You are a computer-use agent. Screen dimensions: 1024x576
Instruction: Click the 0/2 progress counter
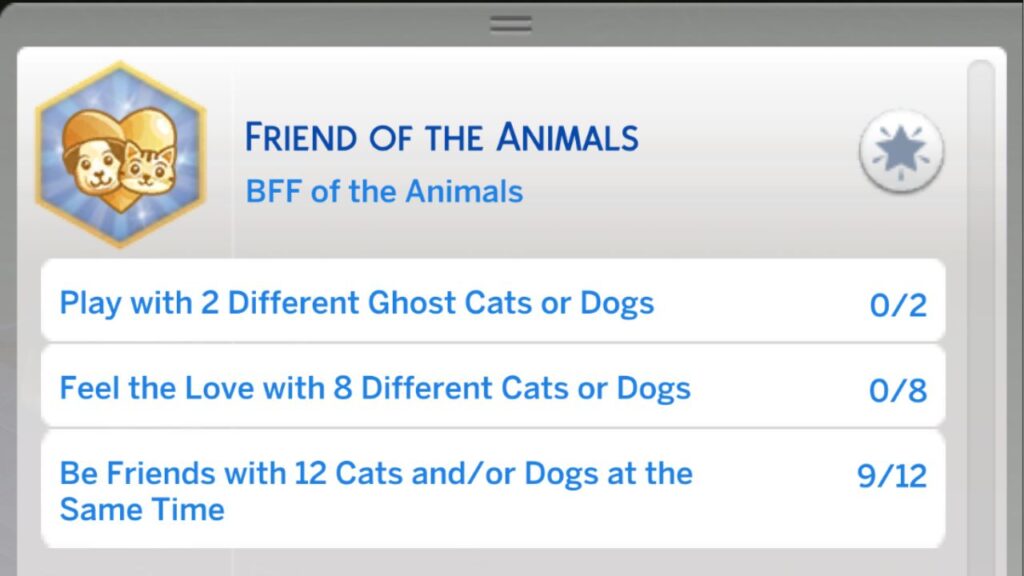pyautogui.click(x=898, y=305)
